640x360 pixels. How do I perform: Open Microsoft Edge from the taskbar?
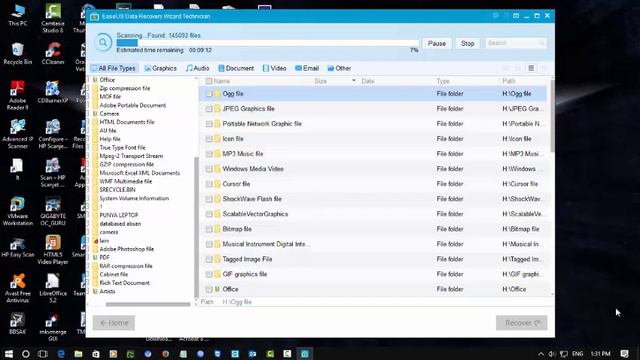61,353
